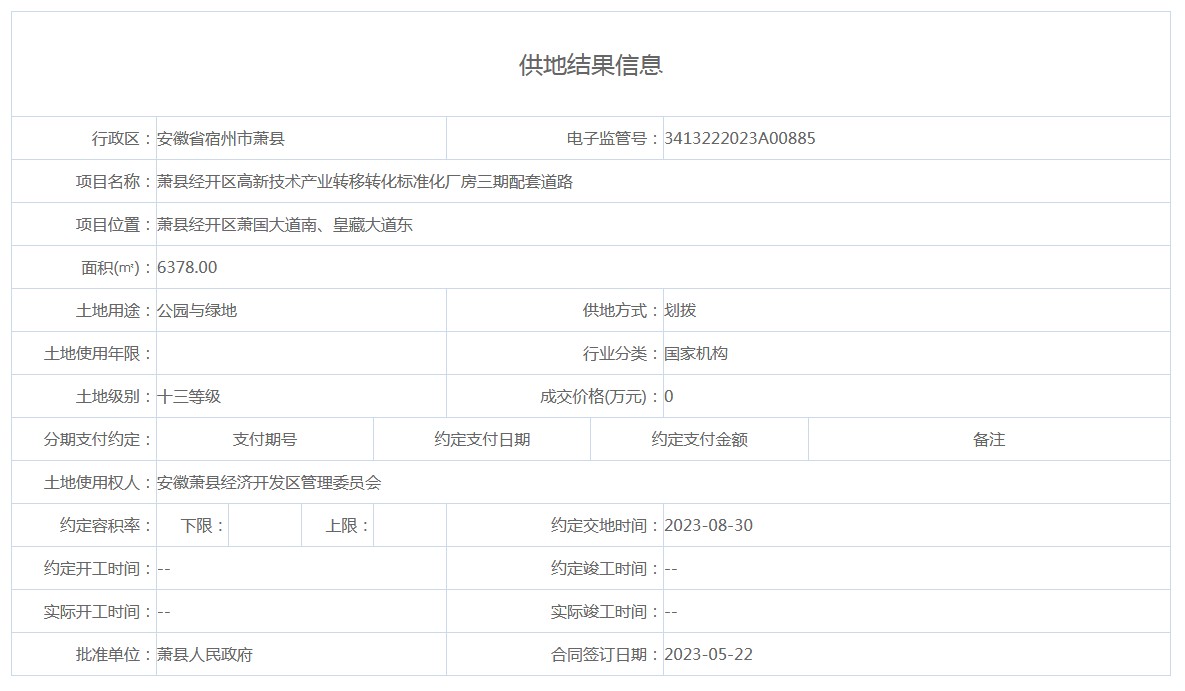Click the 备注 column header
1185x691 pixels.
pyautogui.click(x=989, y=440)
